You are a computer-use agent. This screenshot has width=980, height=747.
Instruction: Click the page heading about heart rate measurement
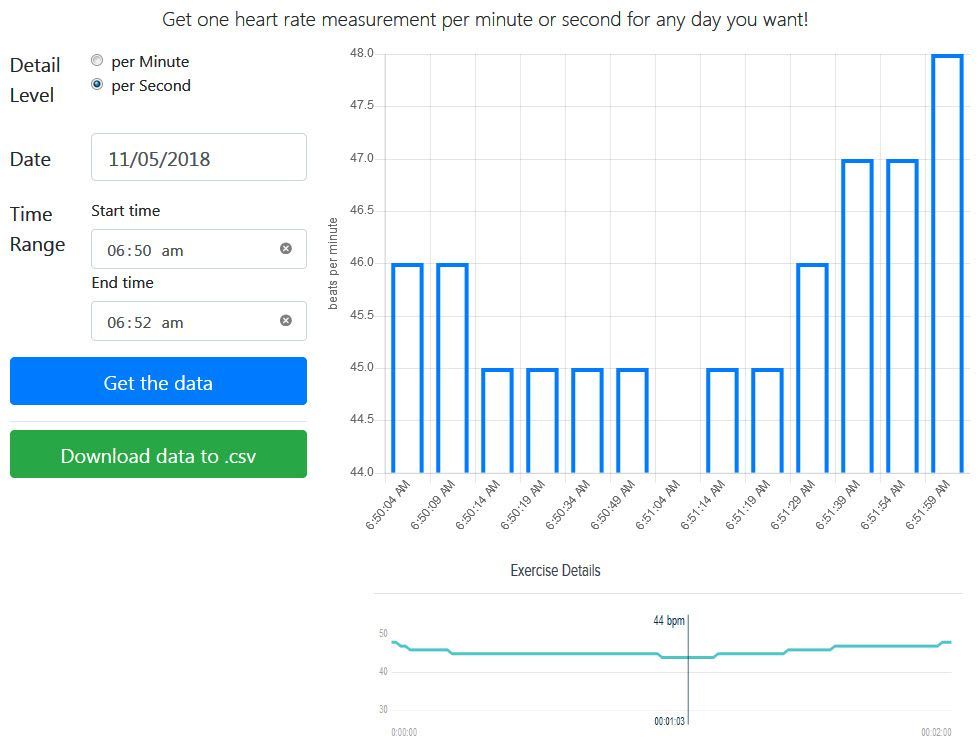click(485, 19)
